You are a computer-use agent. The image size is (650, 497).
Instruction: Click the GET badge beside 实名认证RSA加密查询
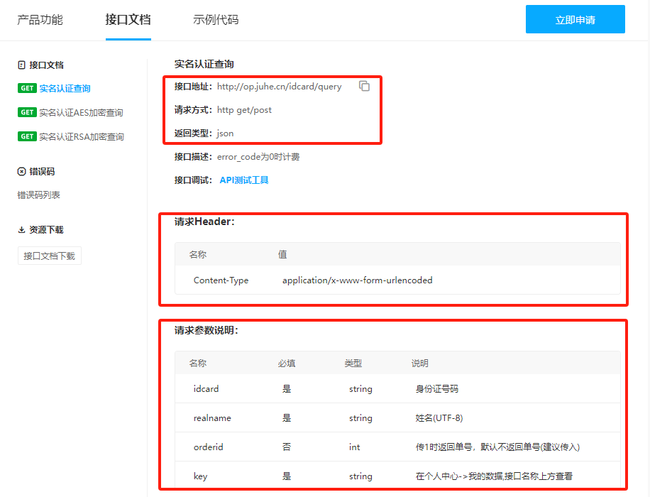[27, 136]
